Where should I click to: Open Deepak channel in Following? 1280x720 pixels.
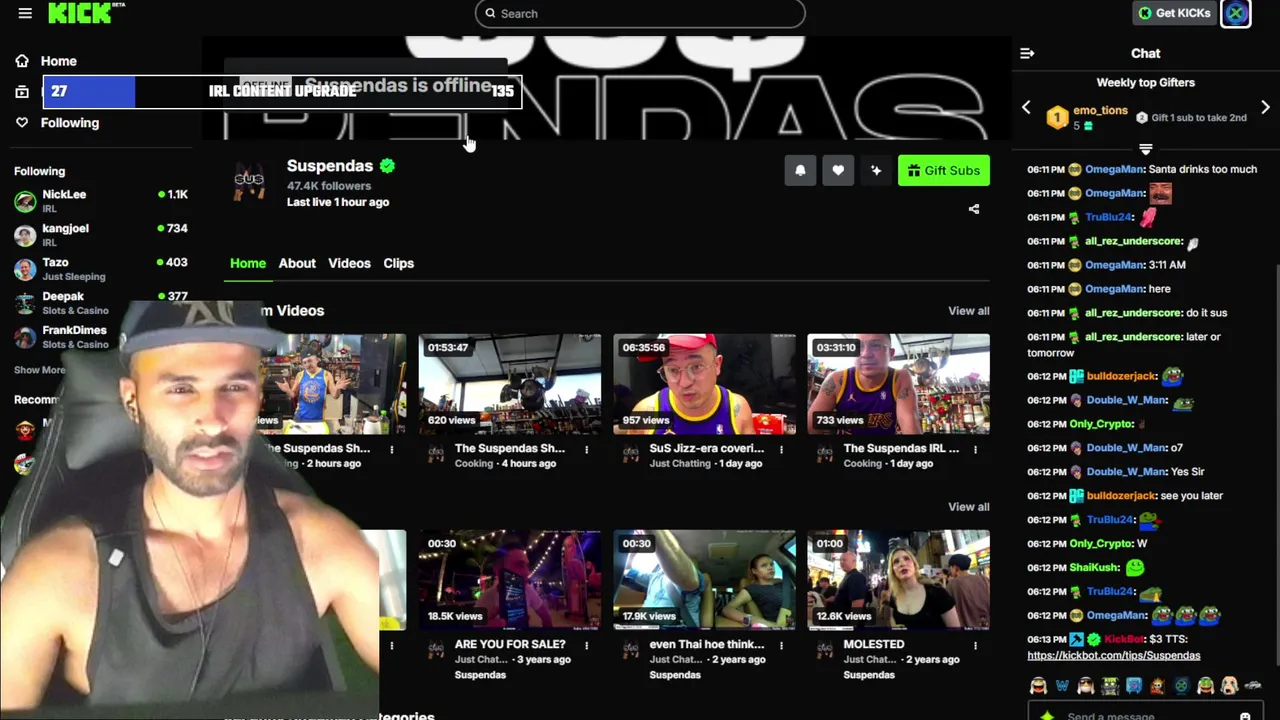(x=101, y=302)
